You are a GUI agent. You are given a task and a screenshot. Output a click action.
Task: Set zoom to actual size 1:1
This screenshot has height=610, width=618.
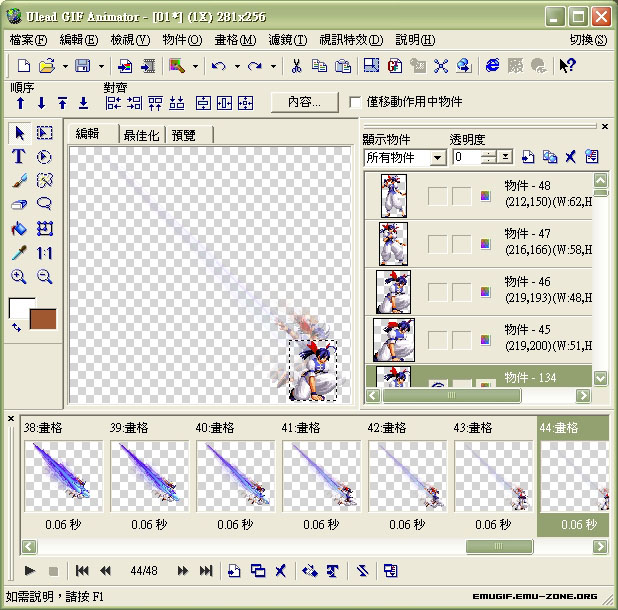45,253
